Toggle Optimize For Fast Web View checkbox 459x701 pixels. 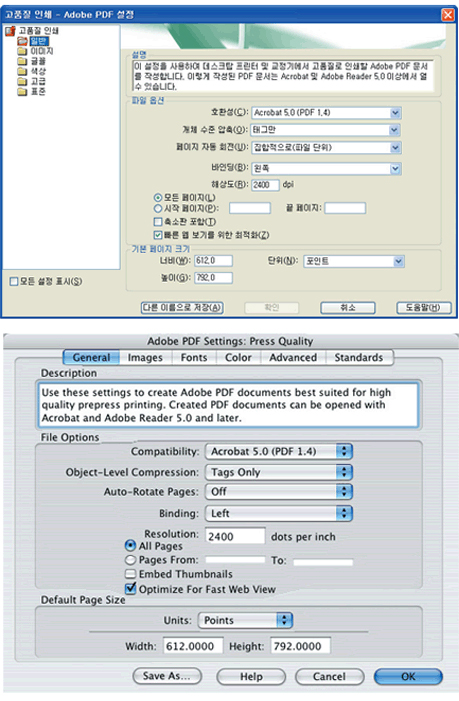coord(131,589)
